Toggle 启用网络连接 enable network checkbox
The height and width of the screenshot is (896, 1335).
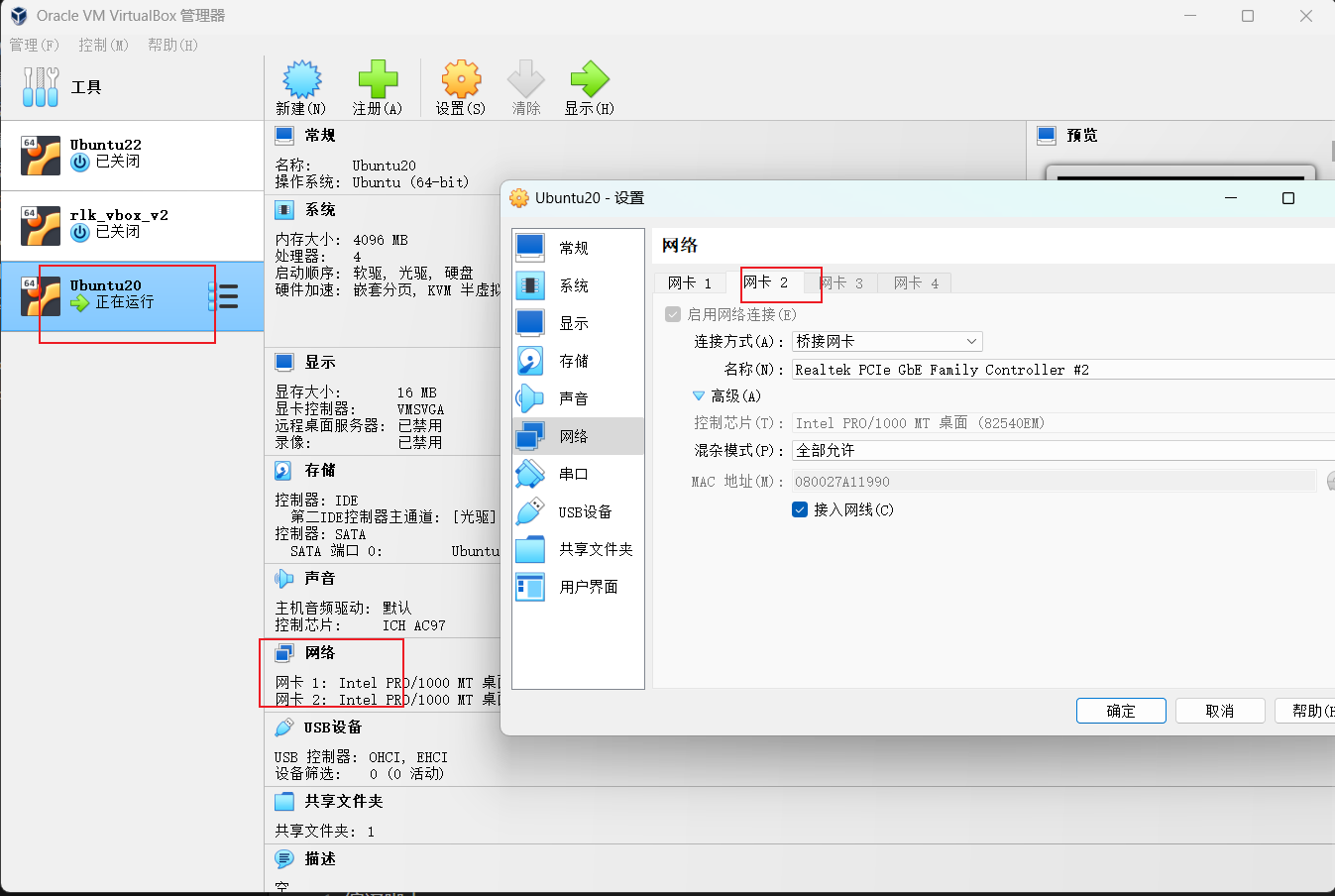673,314
